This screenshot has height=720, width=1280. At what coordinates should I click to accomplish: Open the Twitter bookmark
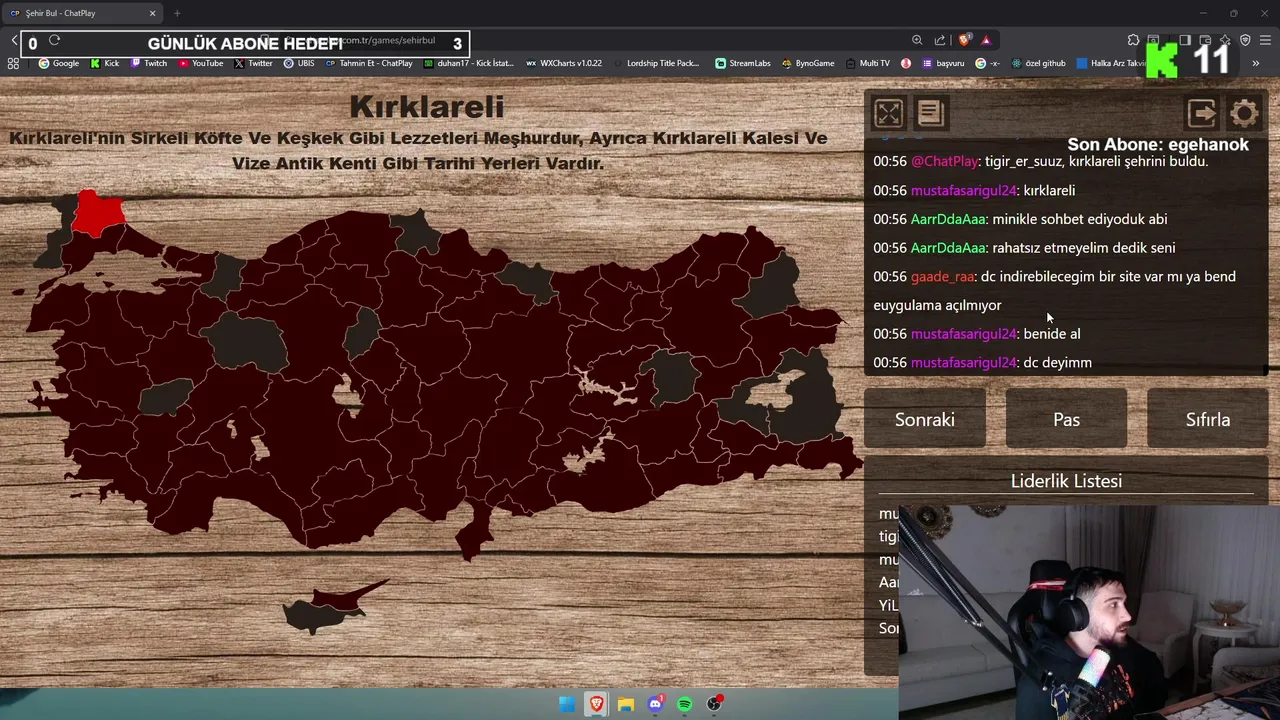[x=254, y=63]
